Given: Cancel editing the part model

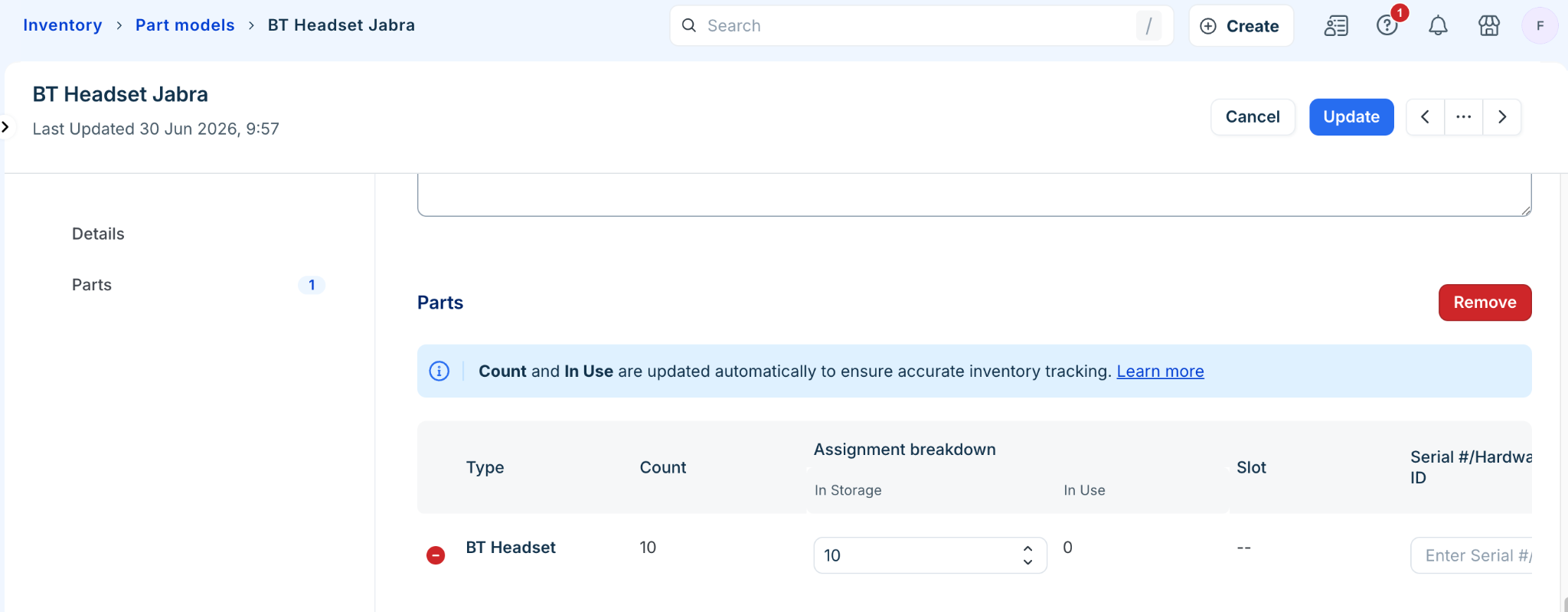Looking at the screenshot, I should [x=1253, y=117].
